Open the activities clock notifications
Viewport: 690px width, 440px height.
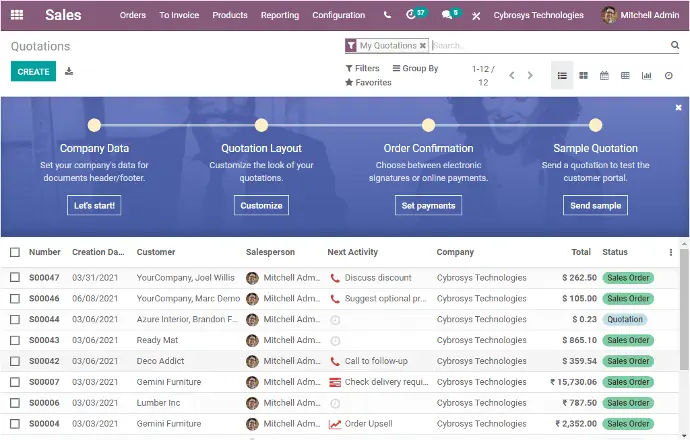411,15
